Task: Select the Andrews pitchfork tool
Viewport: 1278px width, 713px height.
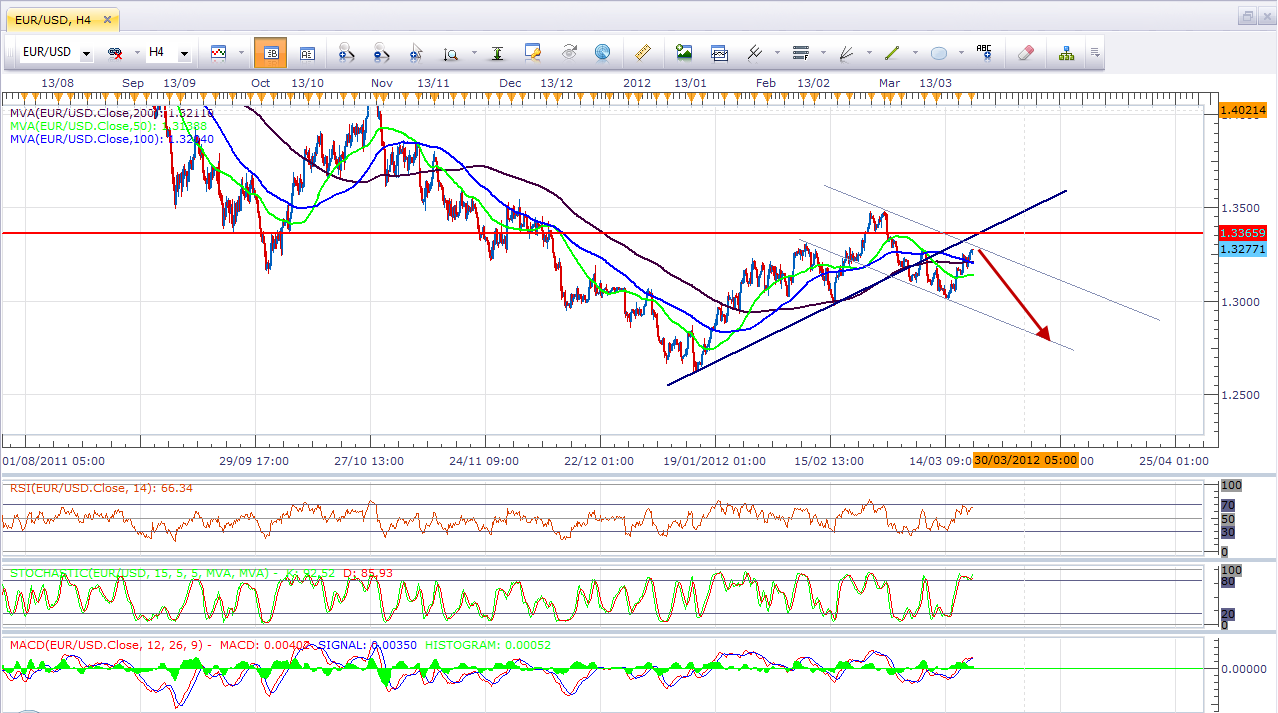Action: point(755,52)
